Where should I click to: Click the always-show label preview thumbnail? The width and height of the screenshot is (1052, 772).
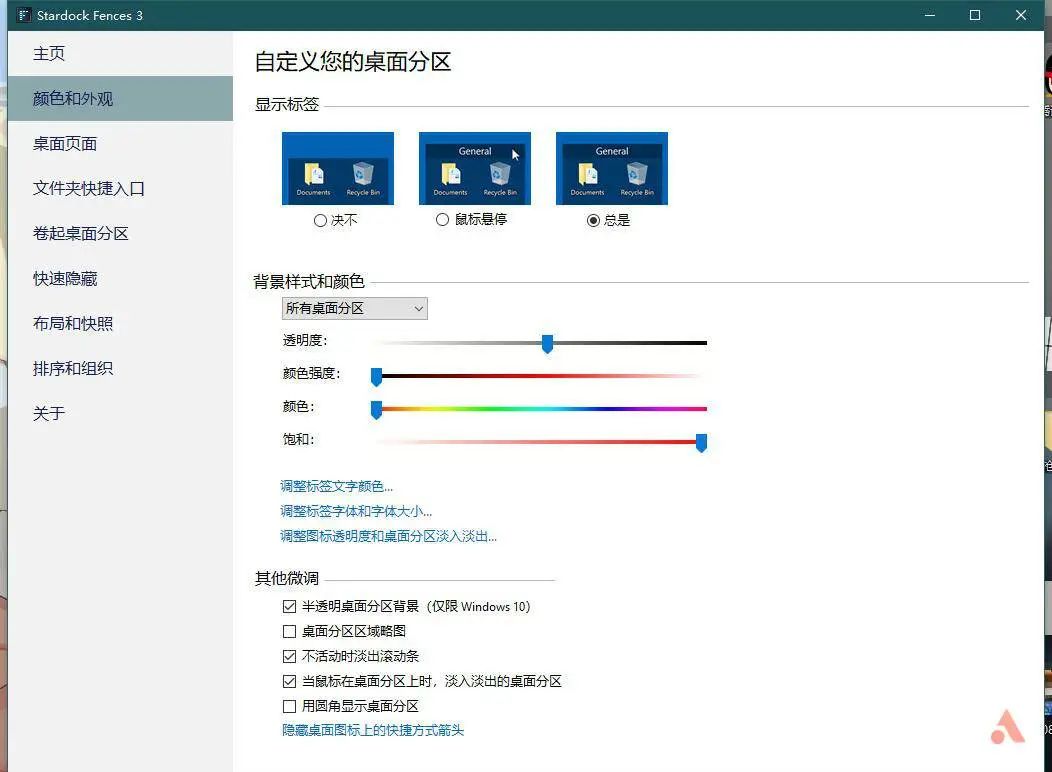[x=611, y=168]
